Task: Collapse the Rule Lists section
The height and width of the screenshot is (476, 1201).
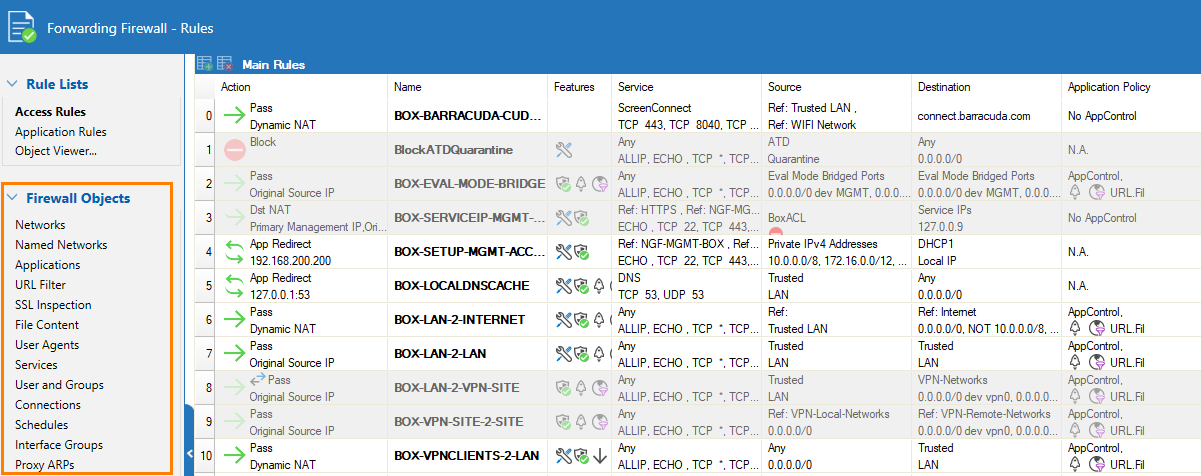Action: pyautogui.click(x=11, y=85)
